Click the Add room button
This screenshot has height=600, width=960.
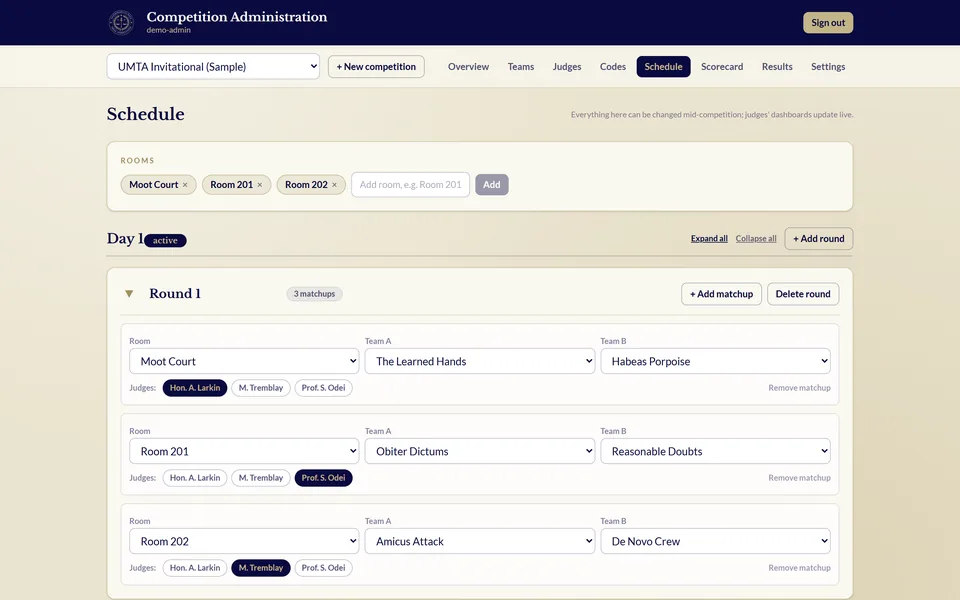(x=492, y=185)
